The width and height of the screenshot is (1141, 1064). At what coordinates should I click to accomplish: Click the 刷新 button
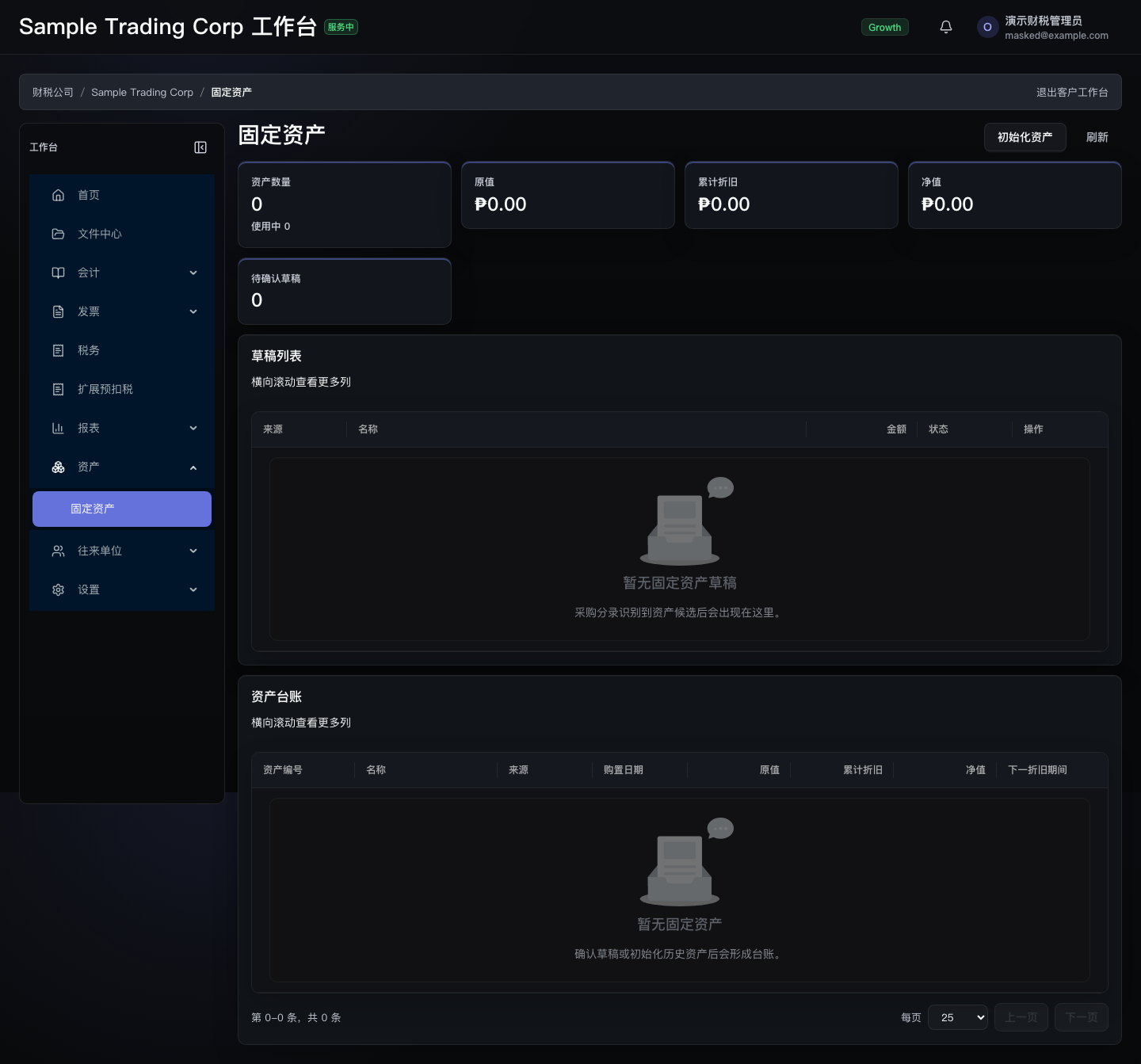pyautogui.click(x=1097, y=137)
